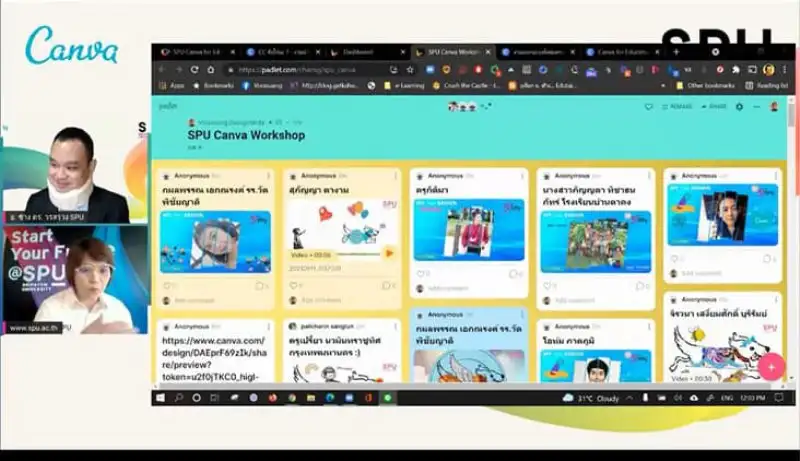The image size is (800, 461).
Task: Open three-dot menu on ครูกัลยา post
Action: coord(523,176)
